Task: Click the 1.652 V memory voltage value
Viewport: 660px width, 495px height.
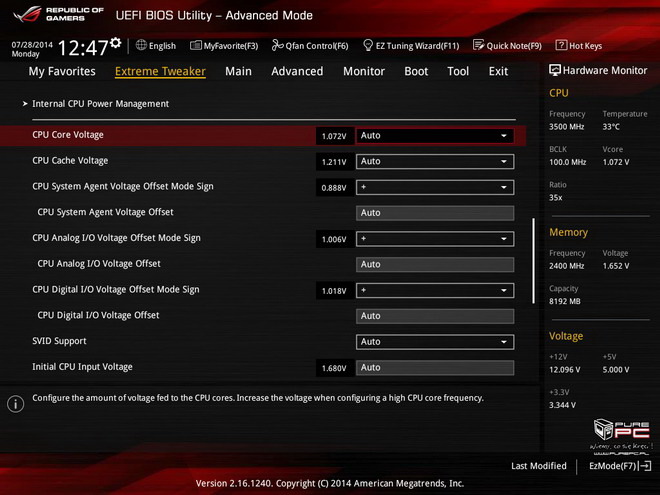Action: tap(616, 266)
